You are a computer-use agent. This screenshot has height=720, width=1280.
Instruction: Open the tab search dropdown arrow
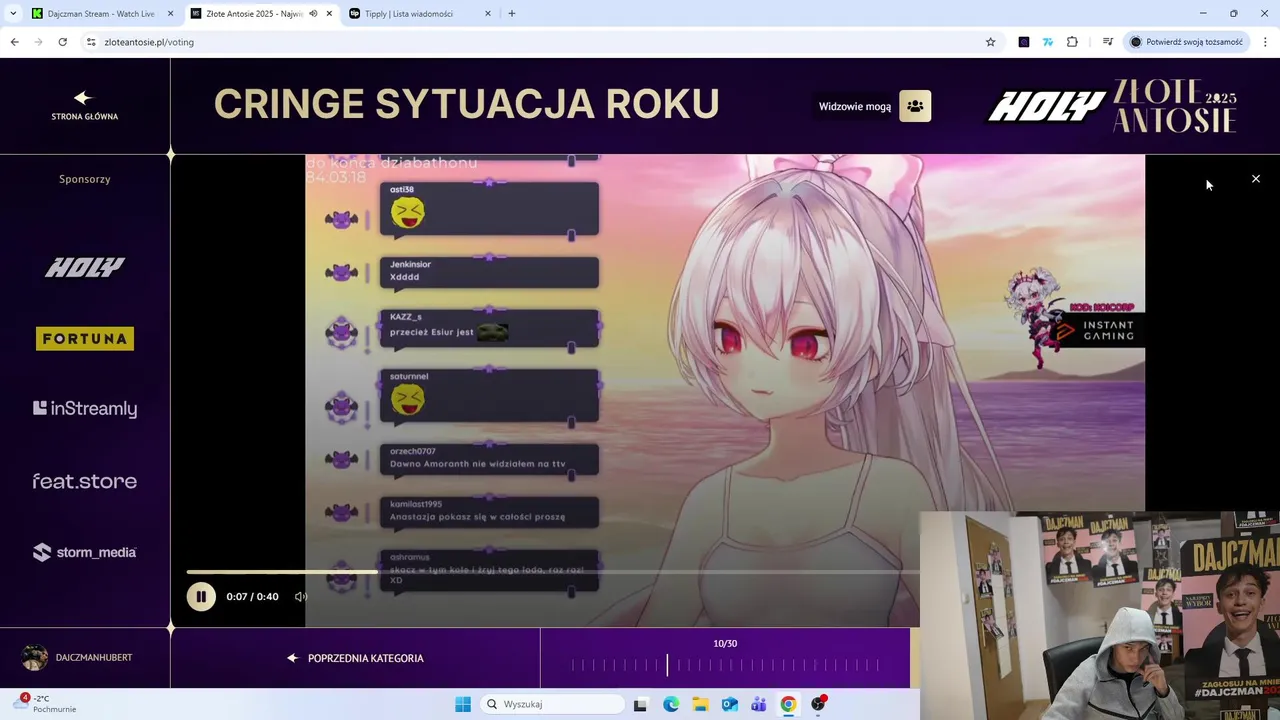pyautogui.click(x=13, y=14)
